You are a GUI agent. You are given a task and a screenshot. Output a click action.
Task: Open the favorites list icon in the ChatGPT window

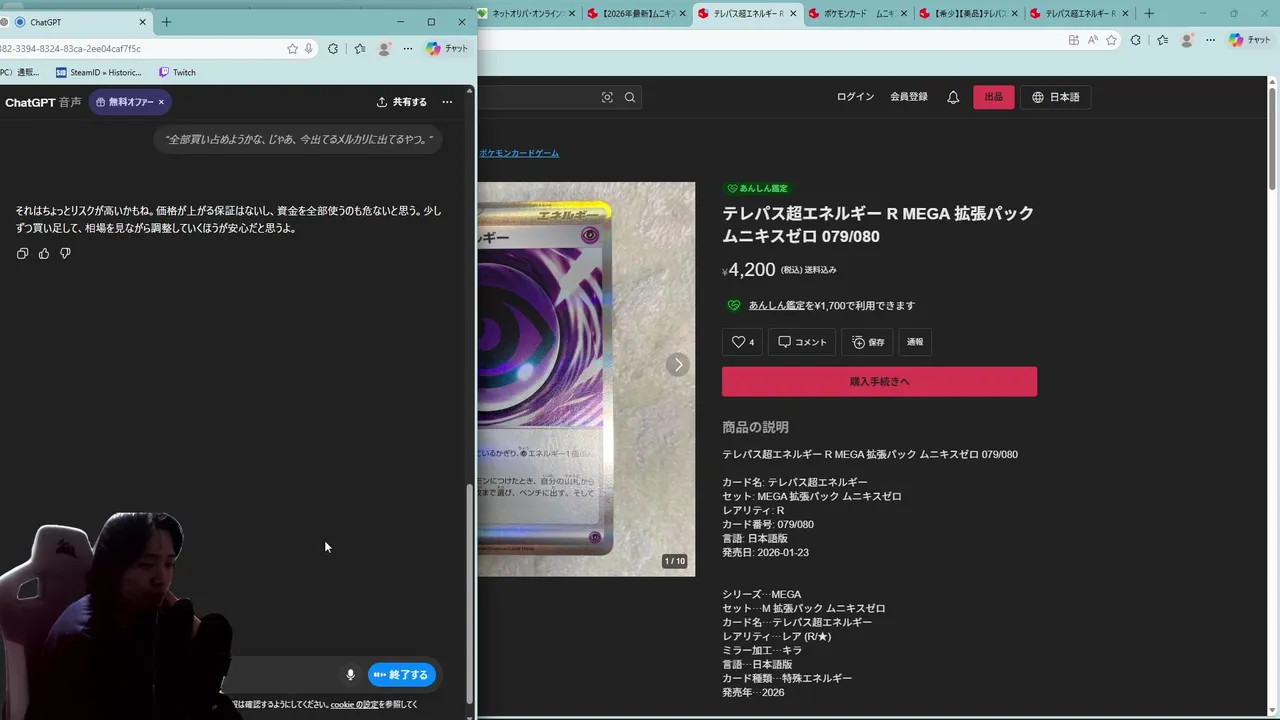click(360, 48)
